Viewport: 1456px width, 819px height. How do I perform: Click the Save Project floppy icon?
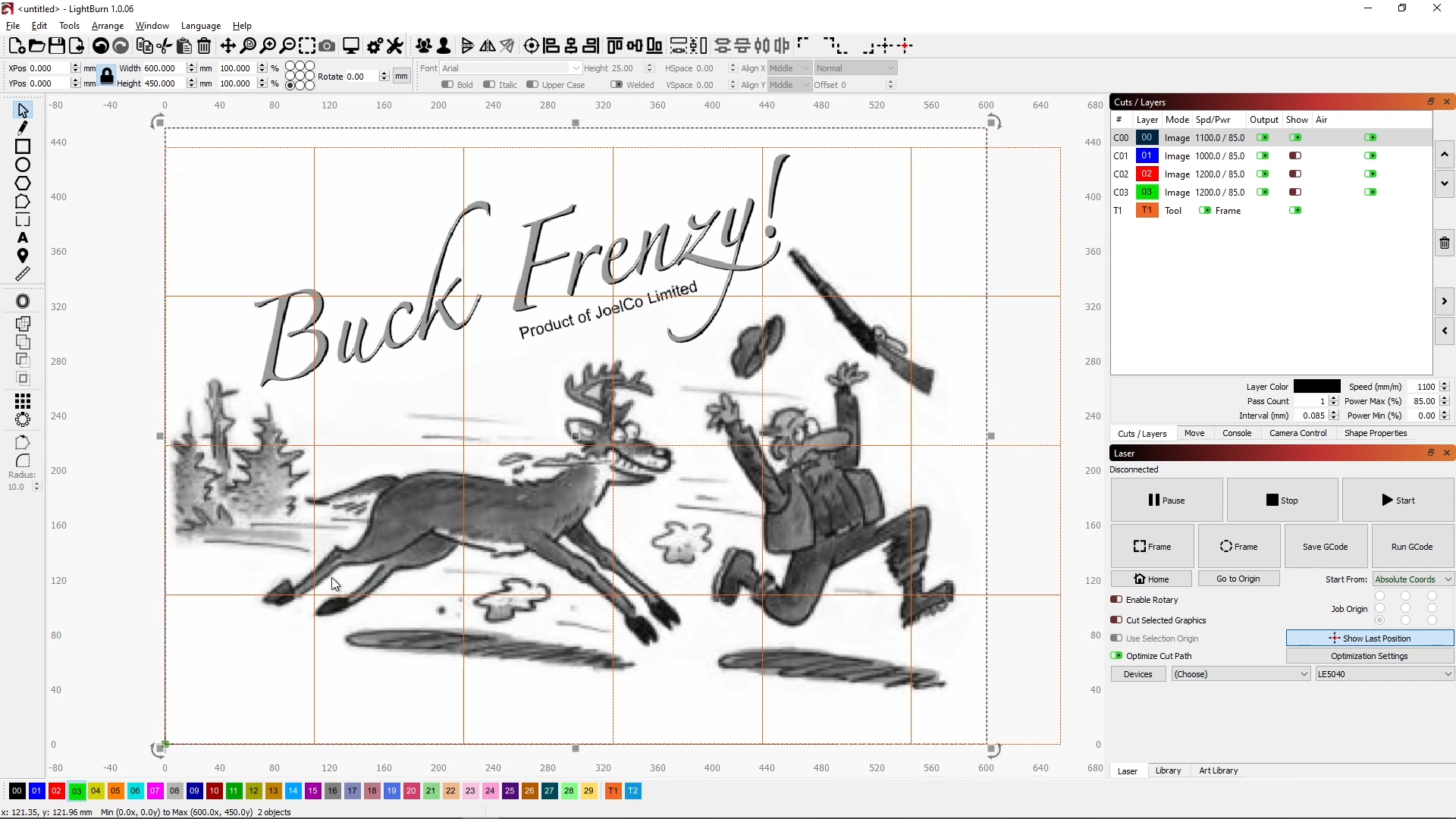point(57,46)
